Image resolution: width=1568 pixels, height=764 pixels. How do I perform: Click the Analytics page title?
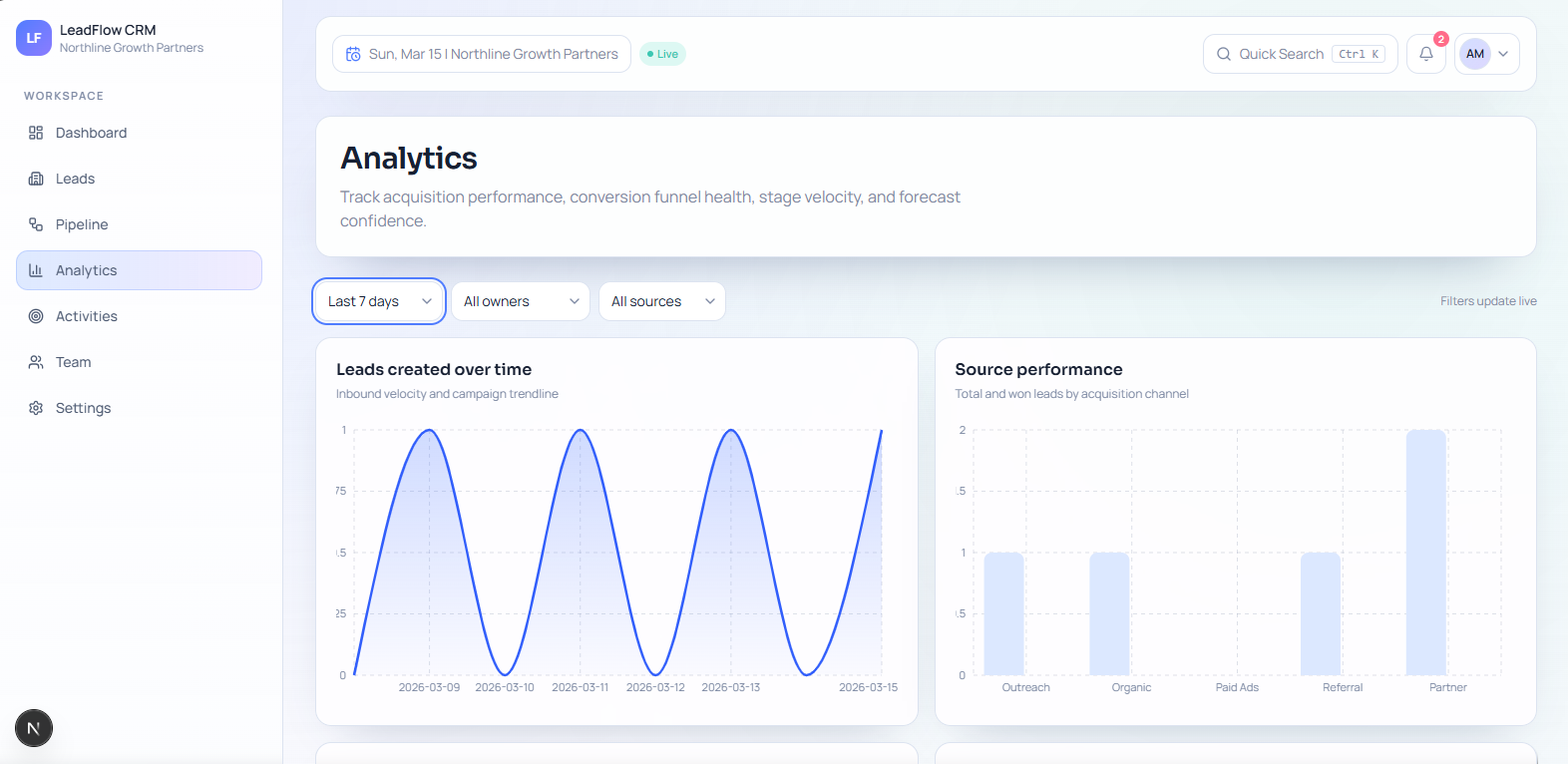pos(409,158)
